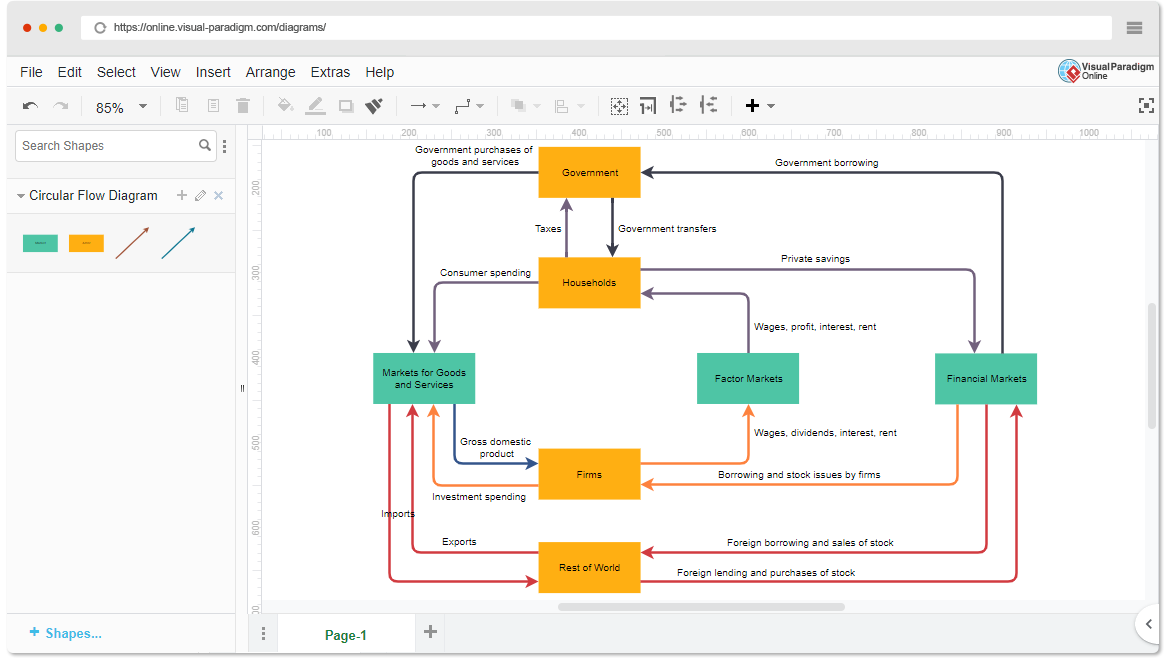Pick the orange rectangle palette shape
The image size is (1170, 665).
tap(87, 243)
